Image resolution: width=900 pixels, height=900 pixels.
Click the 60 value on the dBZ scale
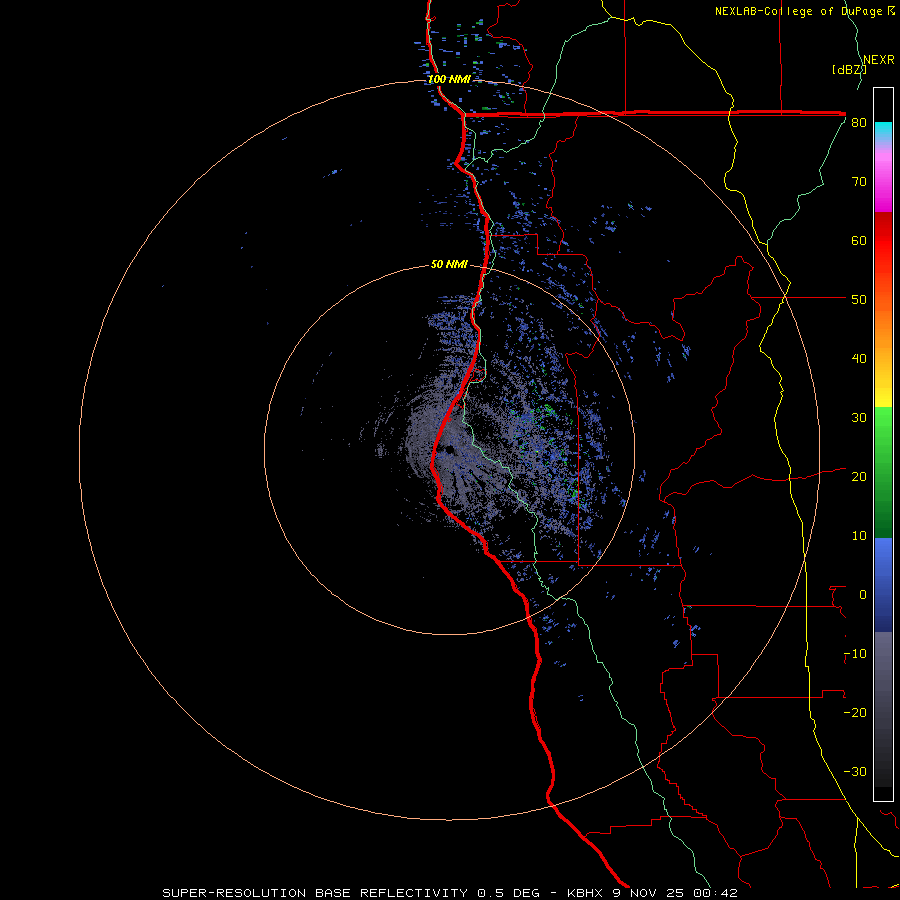point(859,240)
